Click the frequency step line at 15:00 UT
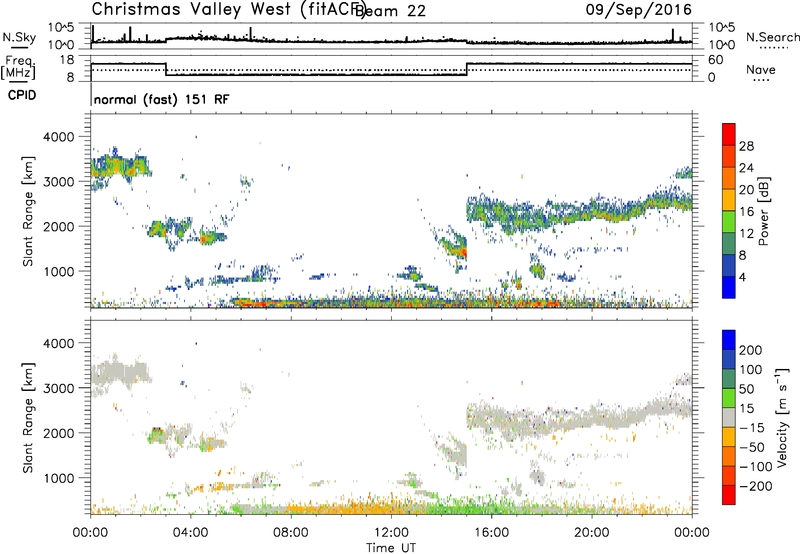The width and height of the screenshot is (800, 554). coord(467,69)
